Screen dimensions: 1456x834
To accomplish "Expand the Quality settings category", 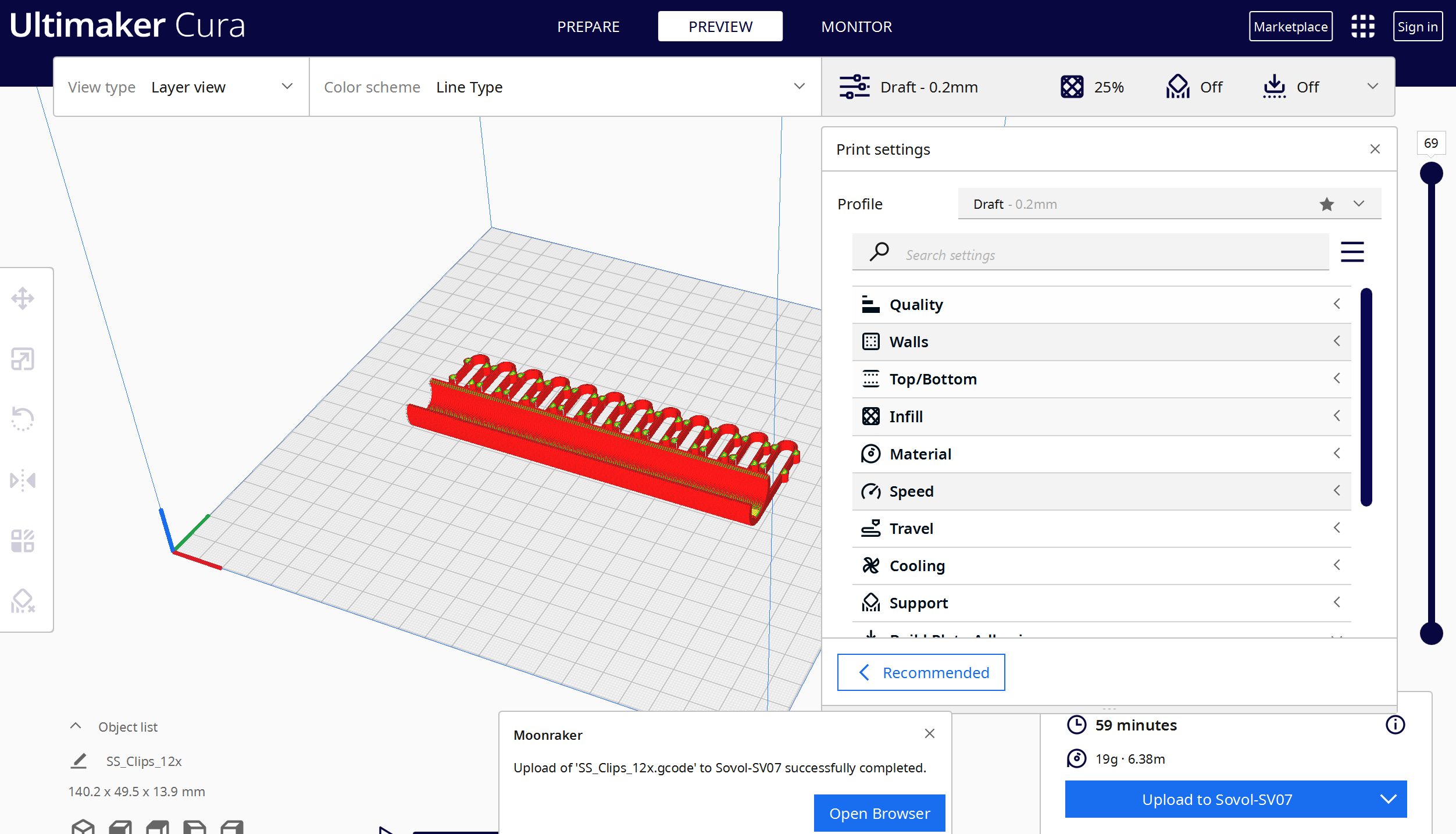I will [x=1101, y=304].
